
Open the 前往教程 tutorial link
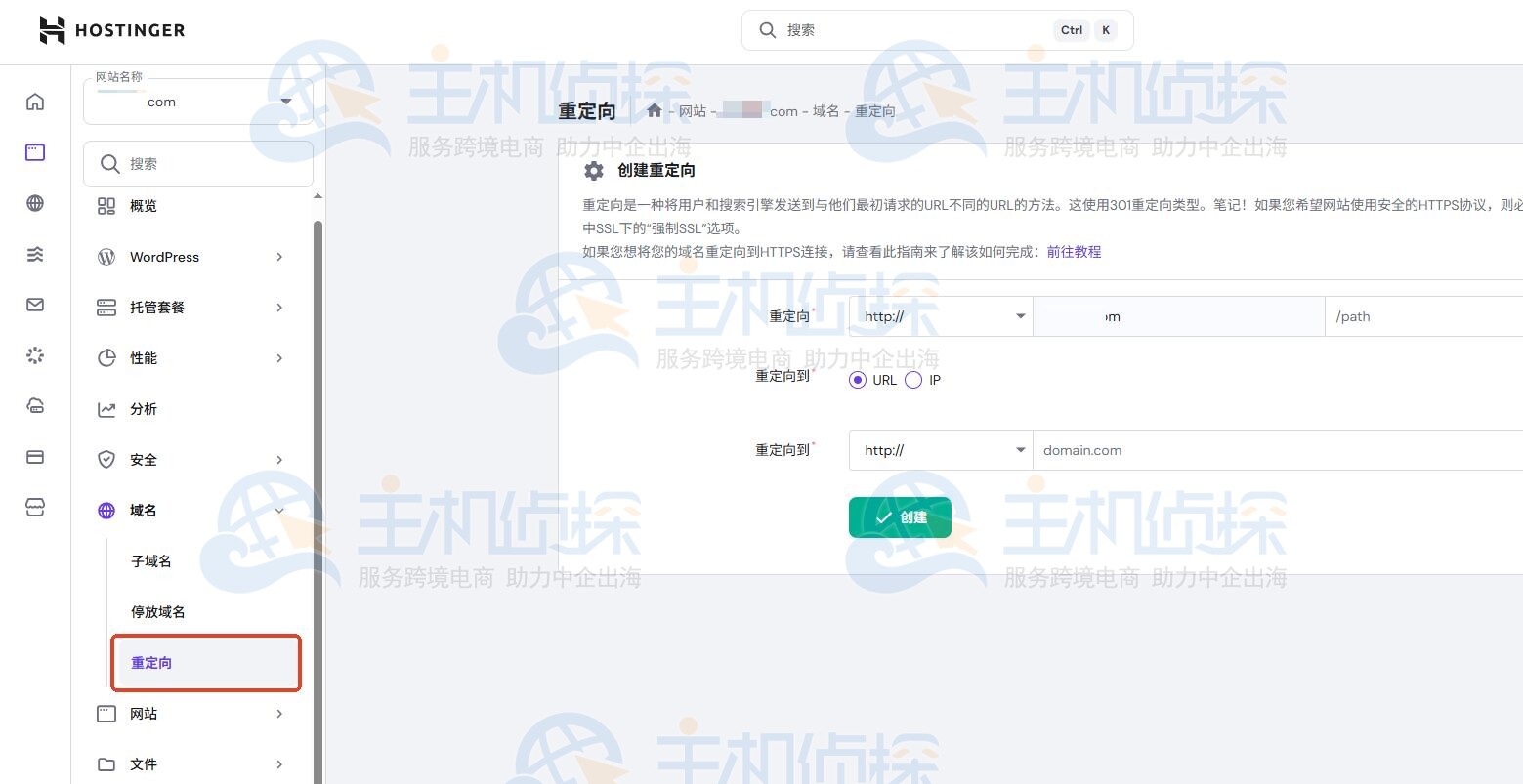coord(1073,251)
